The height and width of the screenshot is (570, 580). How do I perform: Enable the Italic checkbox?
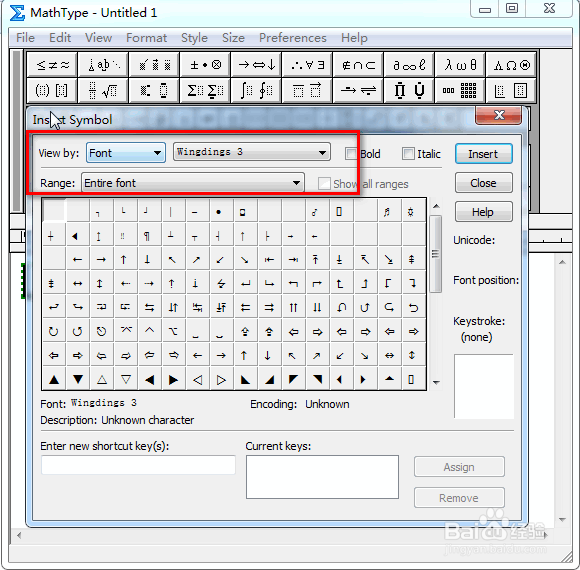(408, 154)
